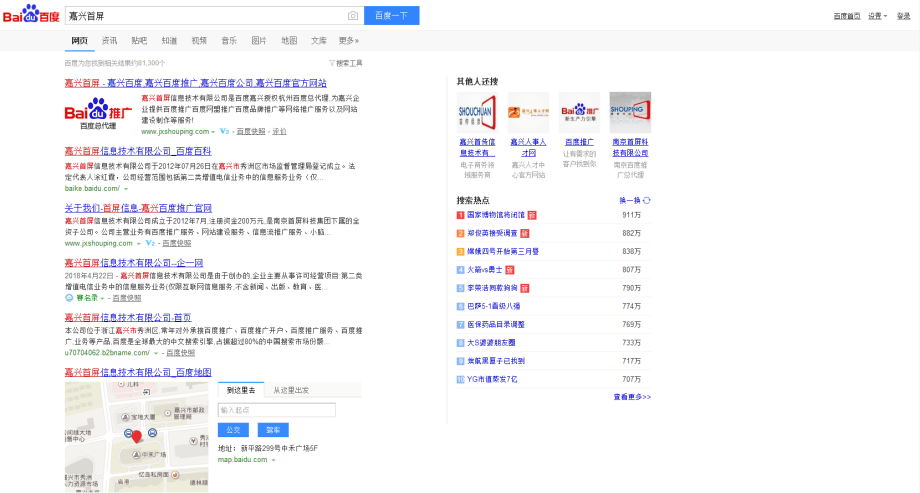Select the 网页 tab
The image size is (920, 493).
[79, 40]
